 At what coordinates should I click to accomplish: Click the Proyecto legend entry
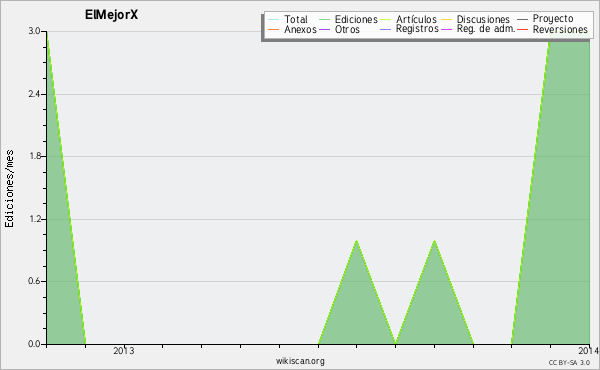coord(545,19)
